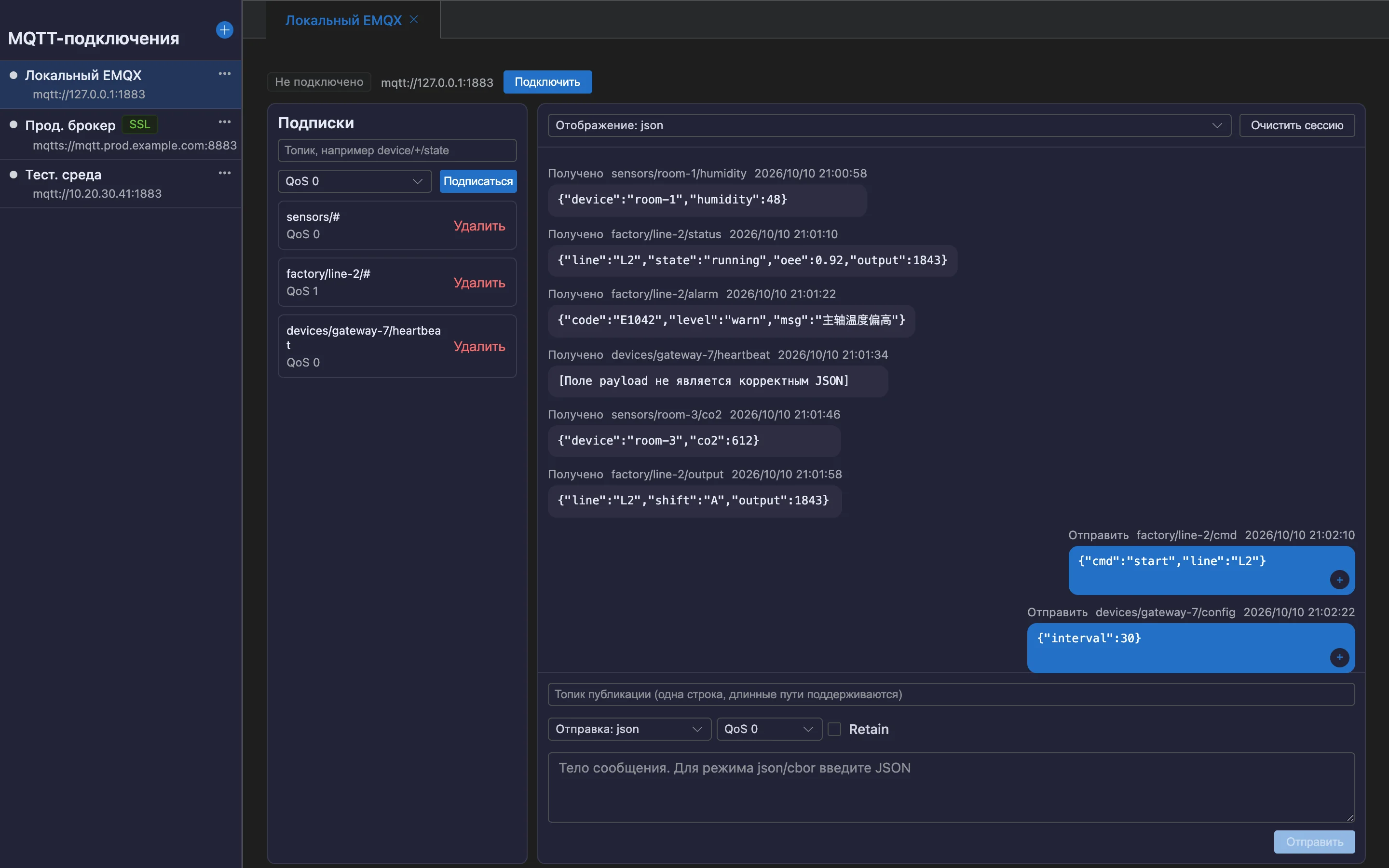The width and height of the screenshot is (1389, 868).
Task: Click the Отправить send button
Action: 1314,841
